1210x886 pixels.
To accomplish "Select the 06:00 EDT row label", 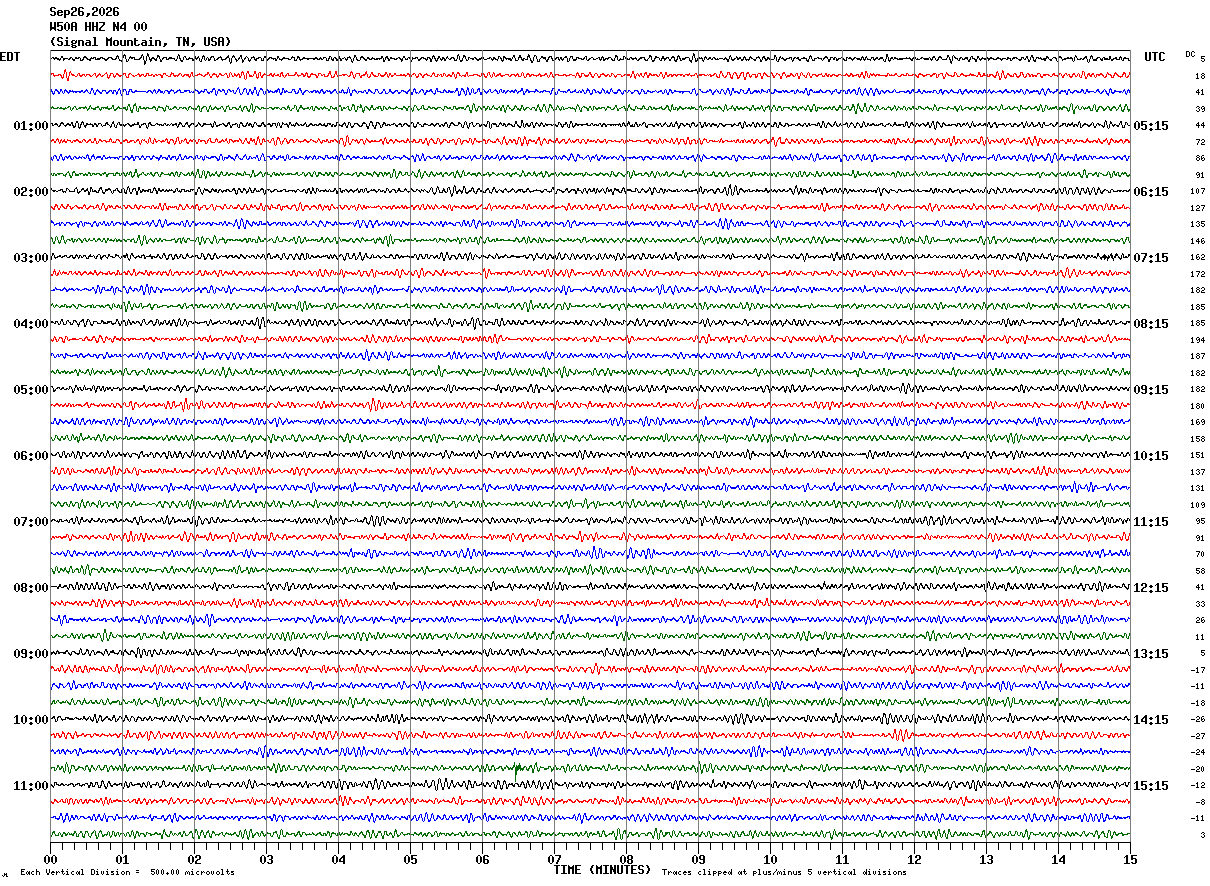I will (30, 456).
